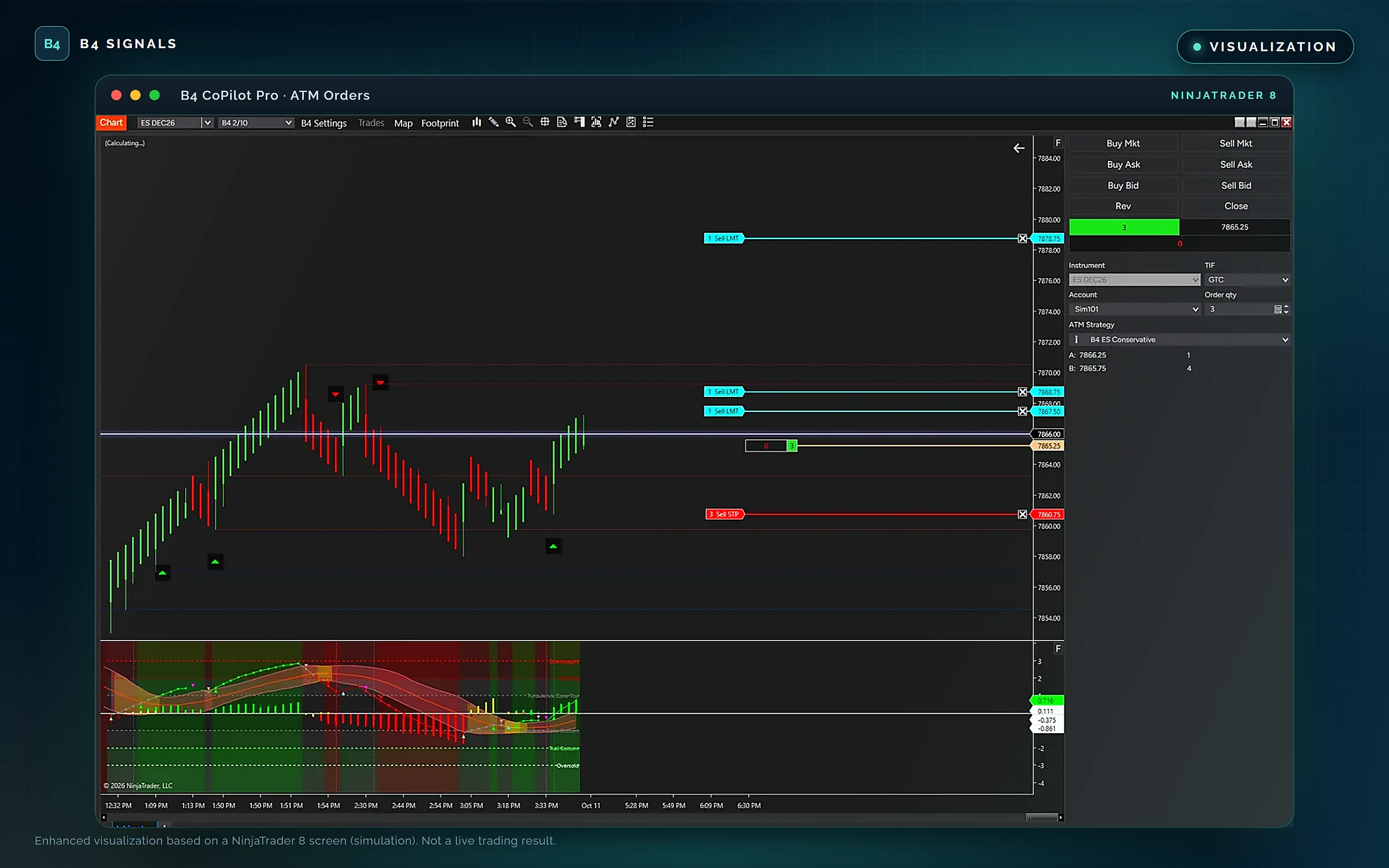Viewport: 1389px width, 868px height.
Task: Open the strategies icon in the toolbar
Action: [631, 122]
